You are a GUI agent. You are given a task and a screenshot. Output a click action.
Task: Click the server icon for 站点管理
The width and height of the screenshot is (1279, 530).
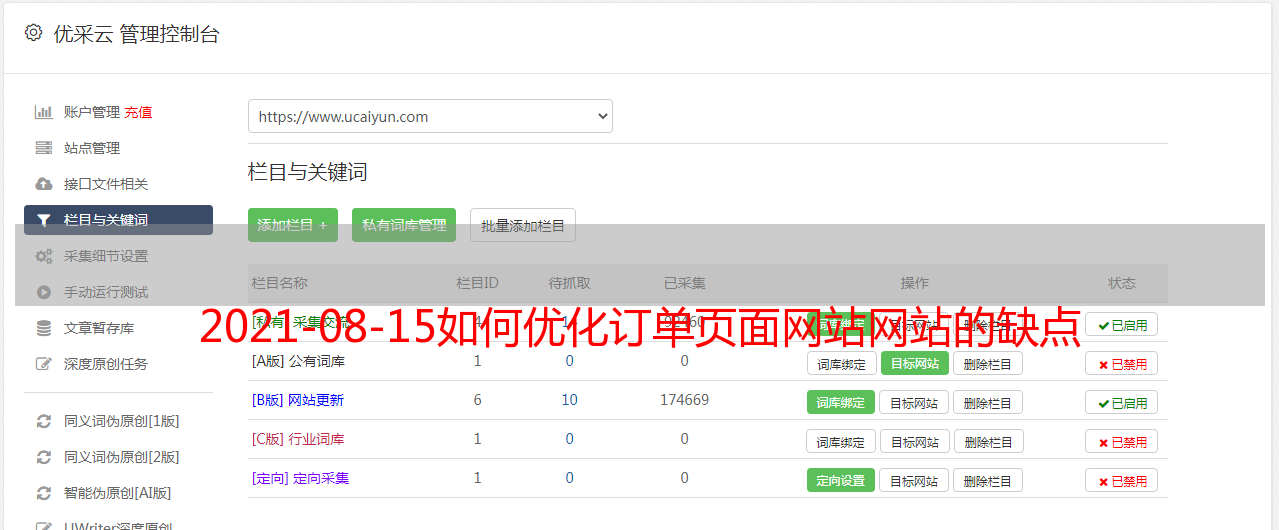44,148
